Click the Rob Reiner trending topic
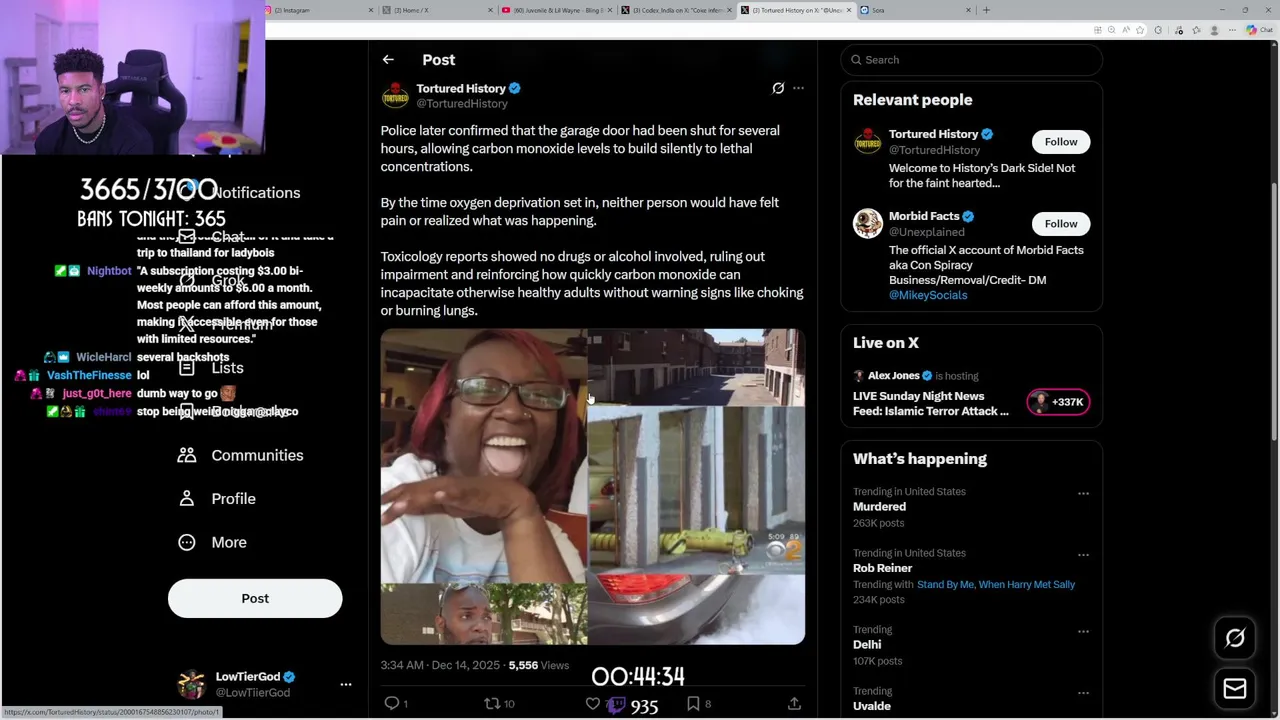 (x=882, y=568)
